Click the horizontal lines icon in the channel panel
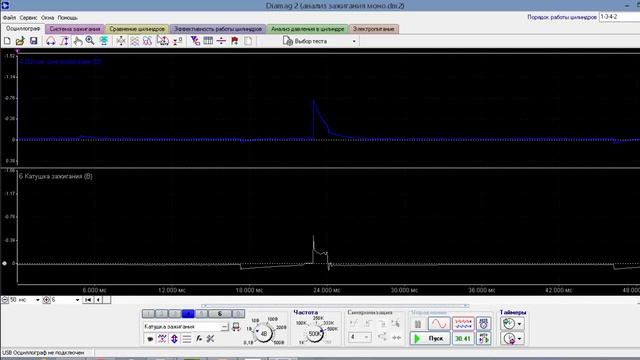The image size is (640, 360). click(187, 339)
